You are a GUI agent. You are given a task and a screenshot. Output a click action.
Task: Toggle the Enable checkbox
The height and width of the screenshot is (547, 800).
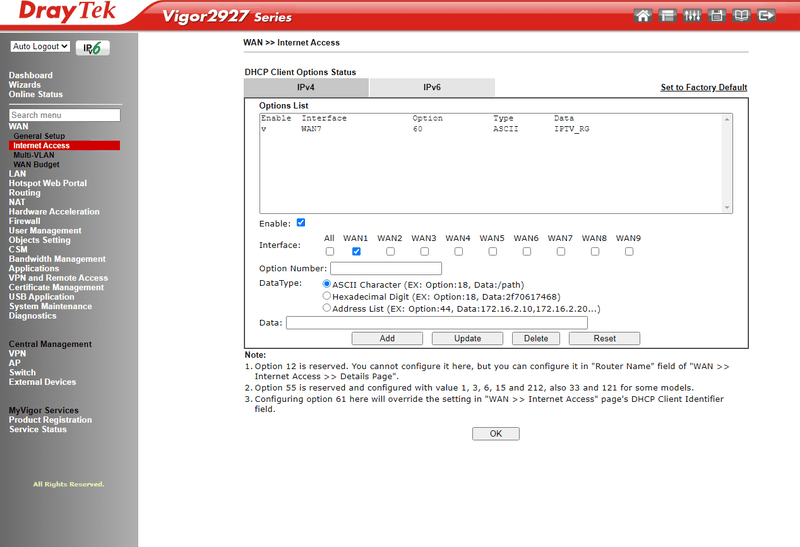pos(301,222)
